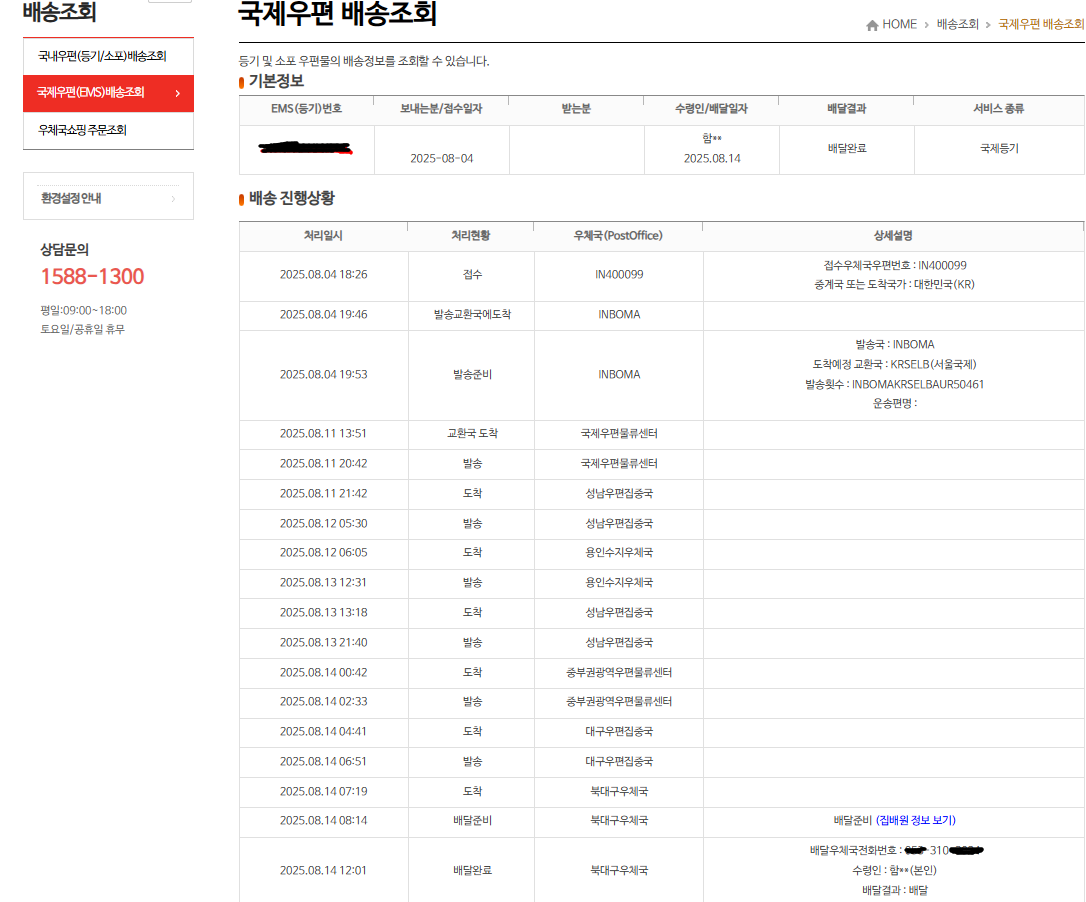1086x902 pixels.
Task: Click the HOME text in the breadcrumb
Action: click(x=899, y=25)
